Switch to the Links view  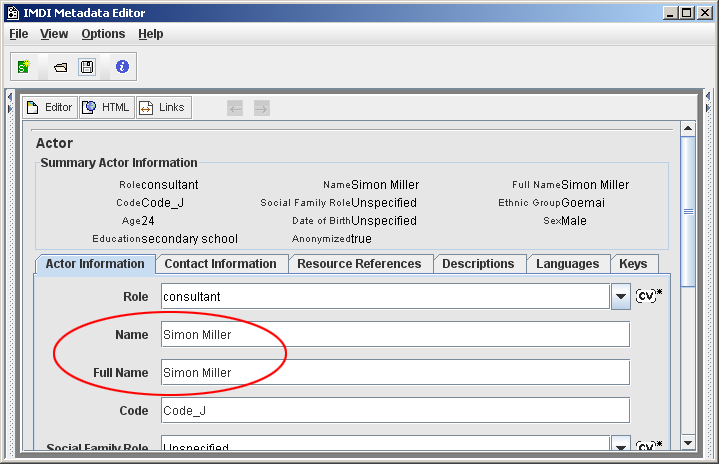click(162, 108)
